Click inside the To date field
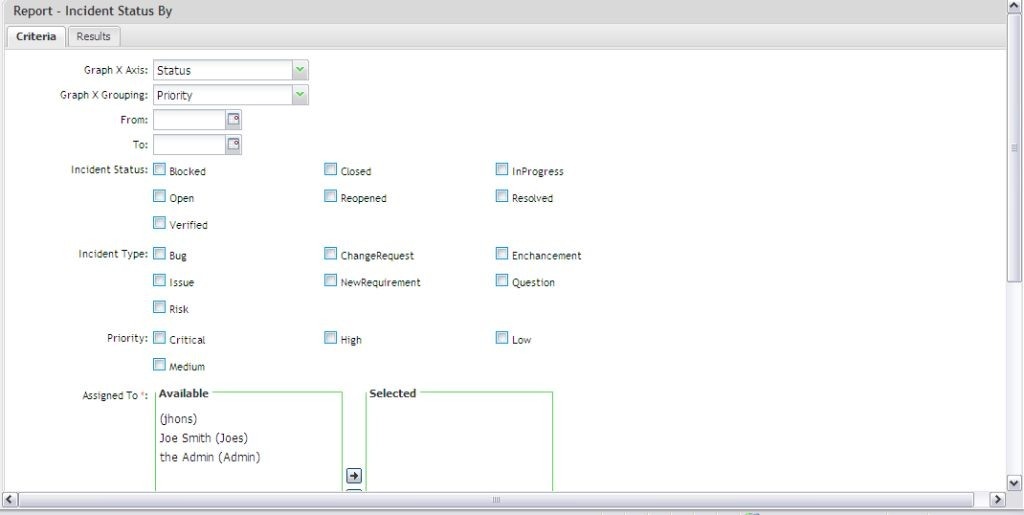 tap(189, 145)
